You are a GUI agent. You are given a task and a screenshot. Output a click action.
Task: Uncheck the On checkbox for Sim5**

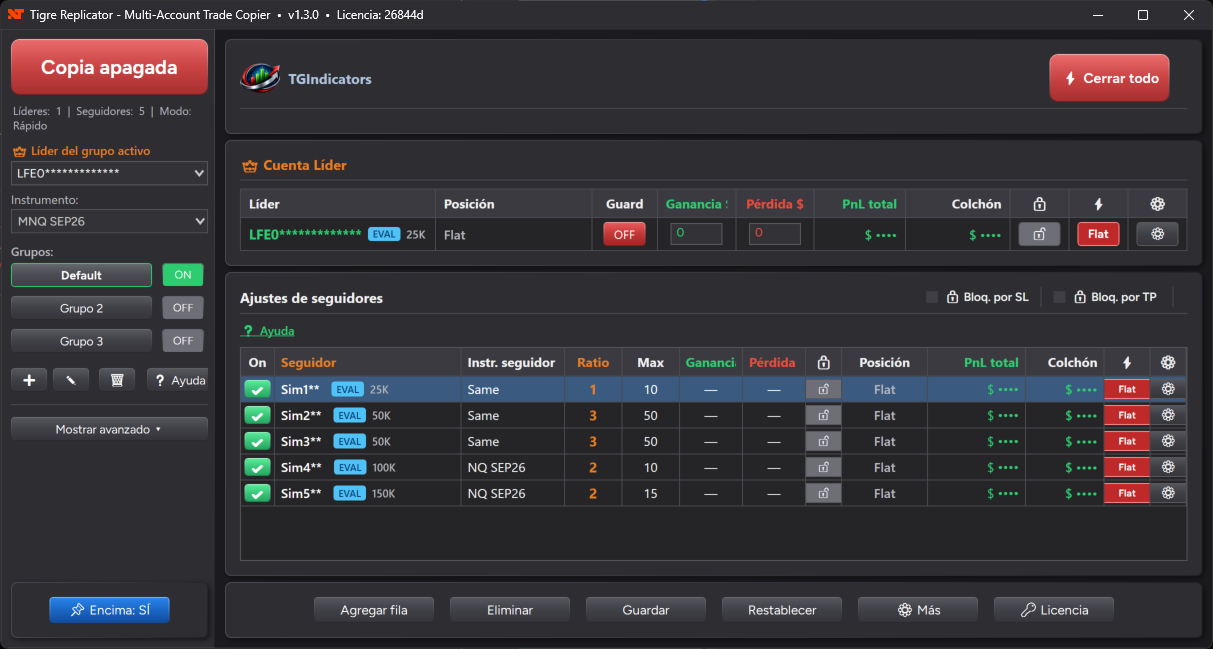tap(258, 493)
